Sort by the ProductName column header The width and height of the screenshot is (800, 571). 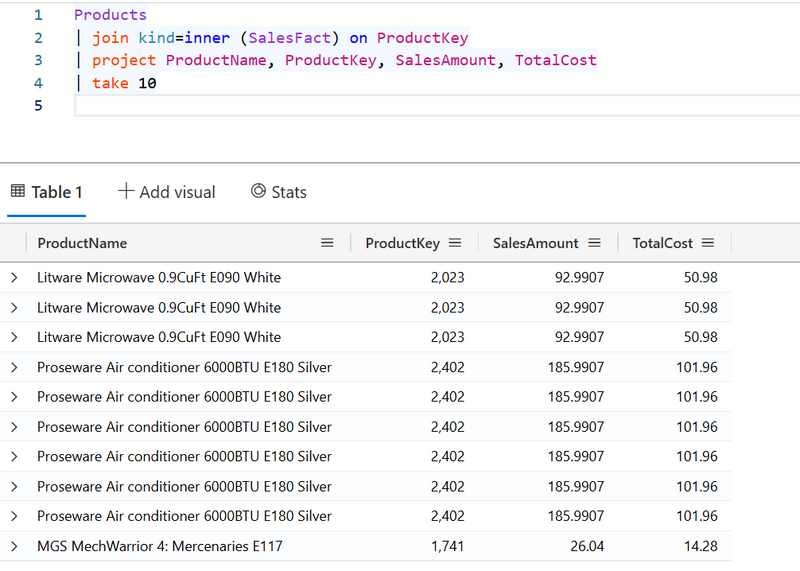tap(82, 243)
